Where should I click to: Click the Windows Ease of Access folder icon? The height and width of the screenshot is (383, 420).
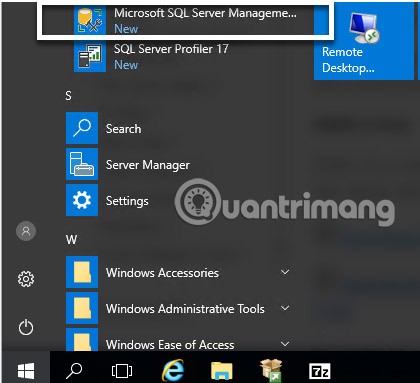(x=82, y=340)
